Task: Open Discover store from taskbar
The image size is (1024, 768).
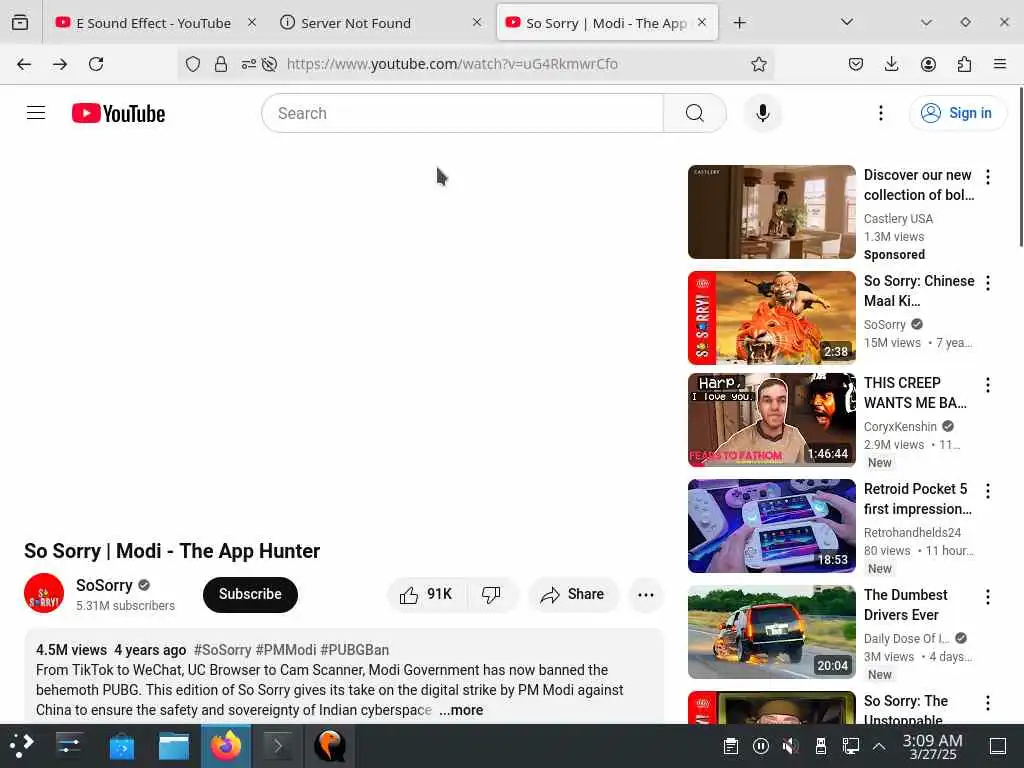Action: (121, 746)
